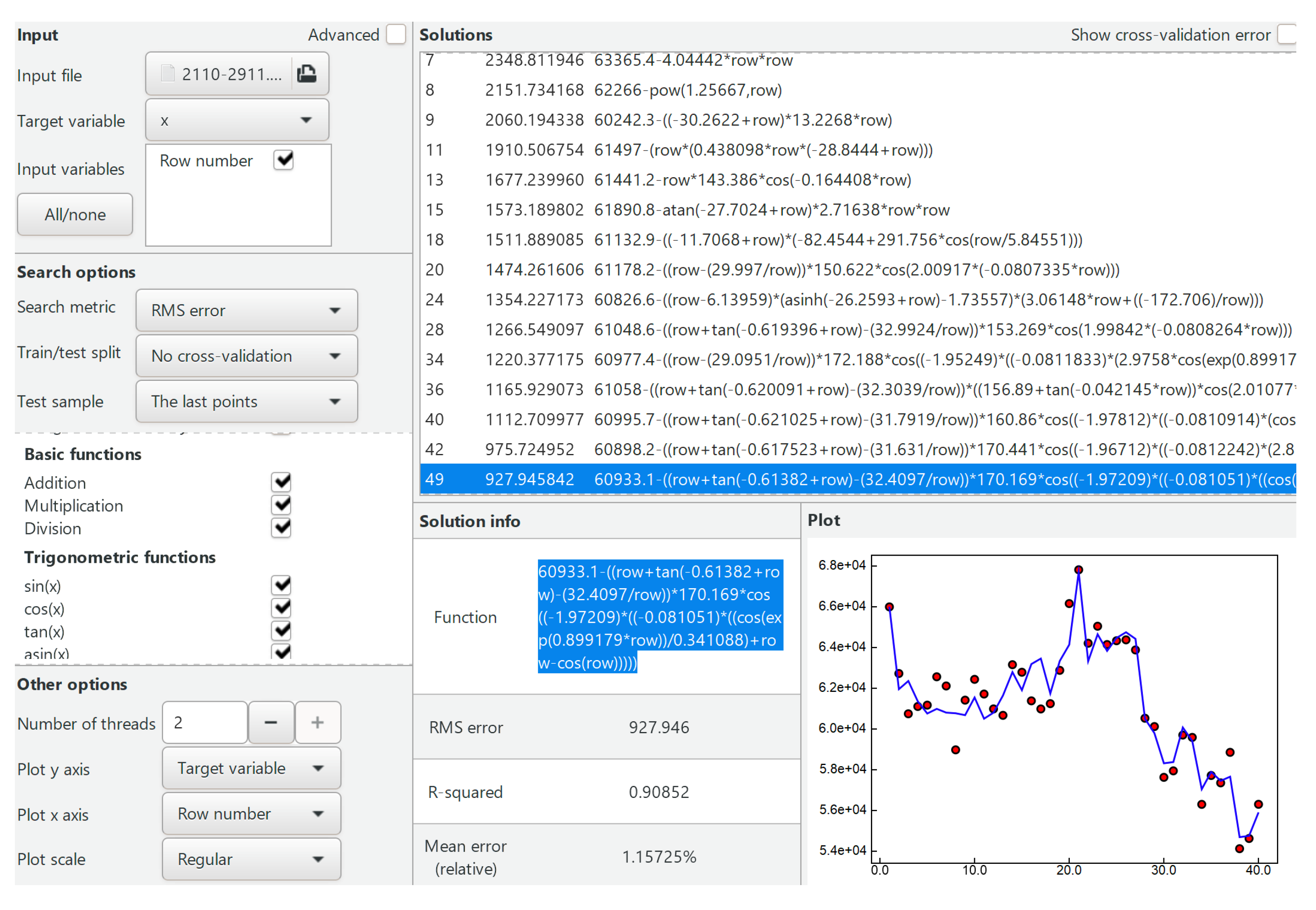Increase number of threads with plus button

(x=317, y=723)
